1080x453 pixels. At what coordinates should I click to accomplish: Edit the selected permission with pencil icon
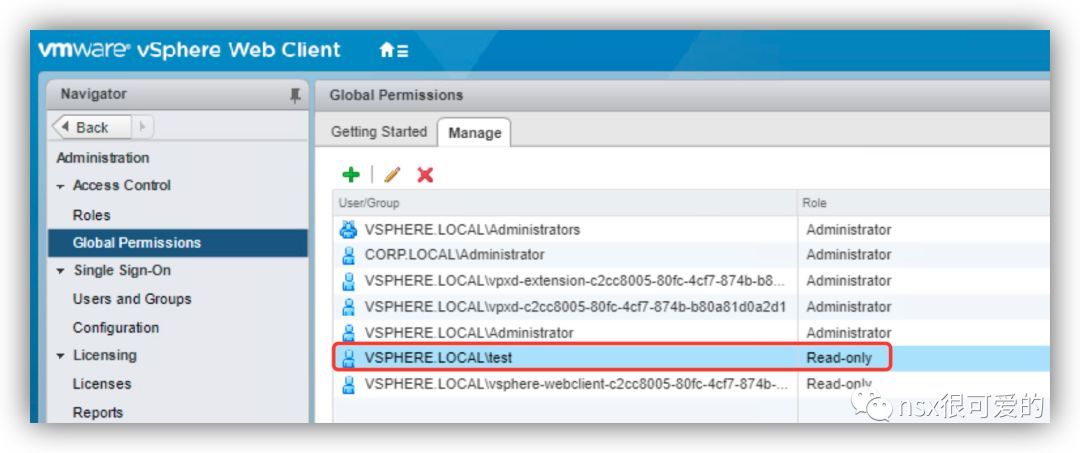pos(392,175)
